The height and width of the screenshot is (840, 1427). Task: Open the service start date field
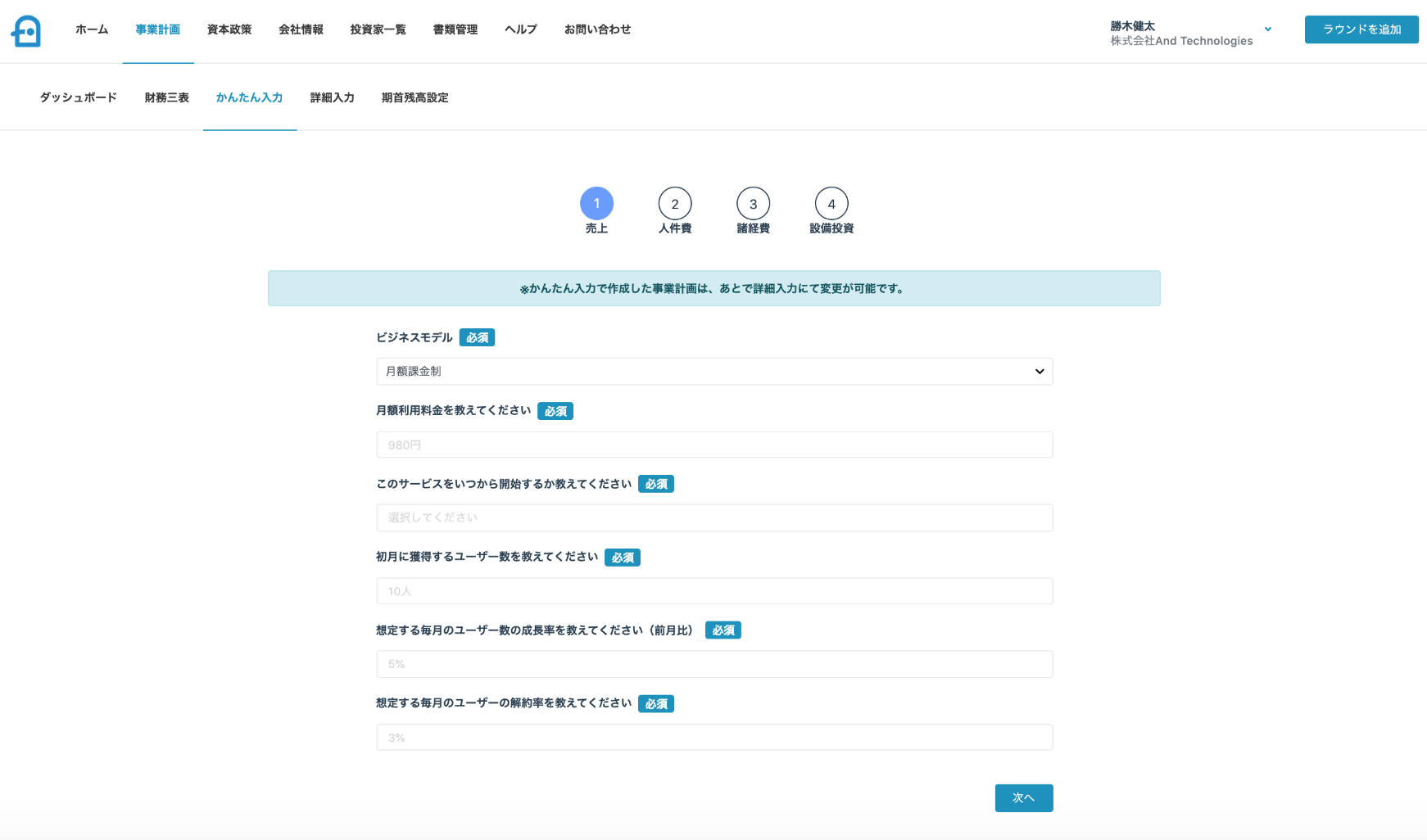pos(714,517)
